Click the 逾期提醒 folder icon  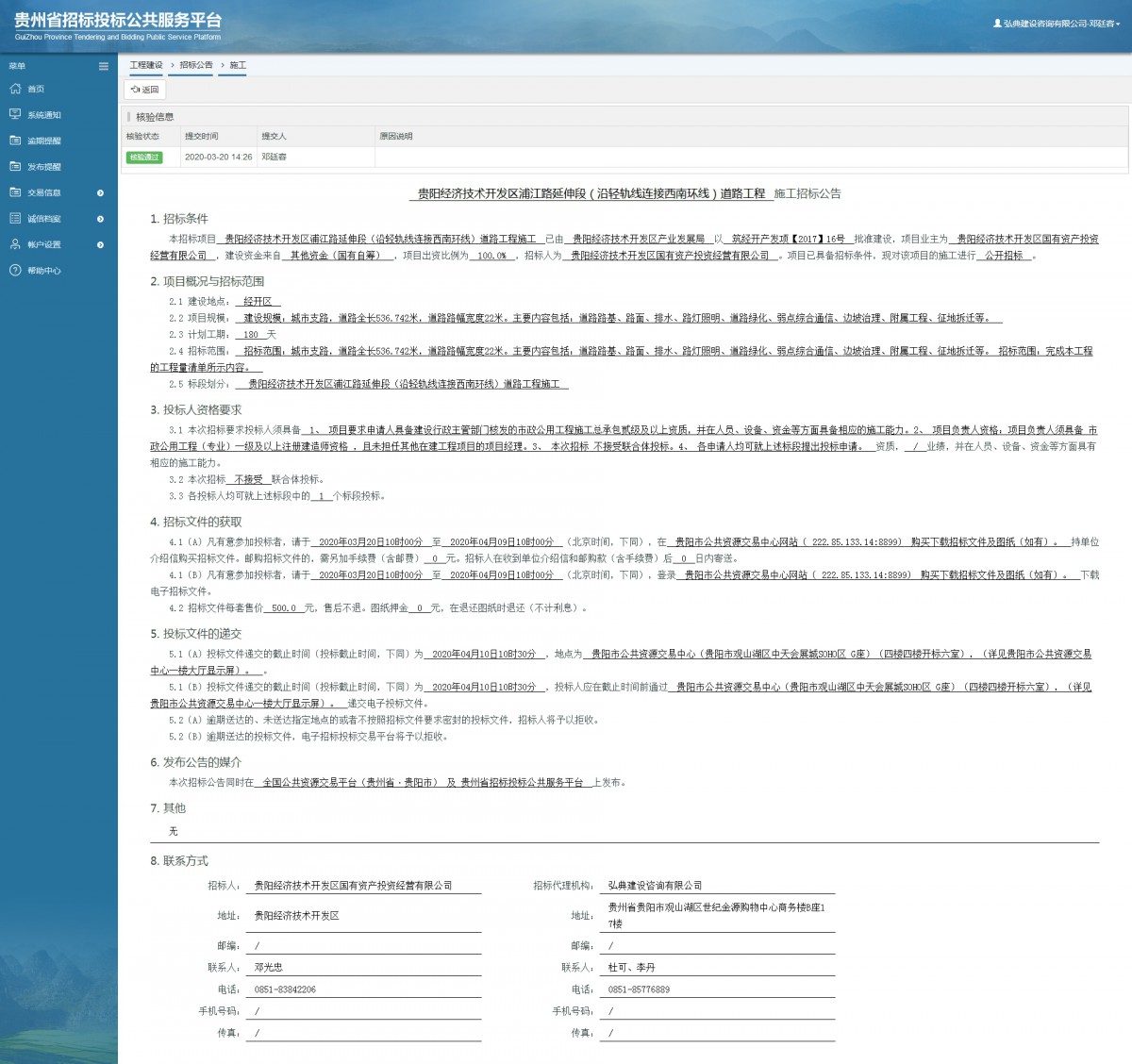coord(15,141)
